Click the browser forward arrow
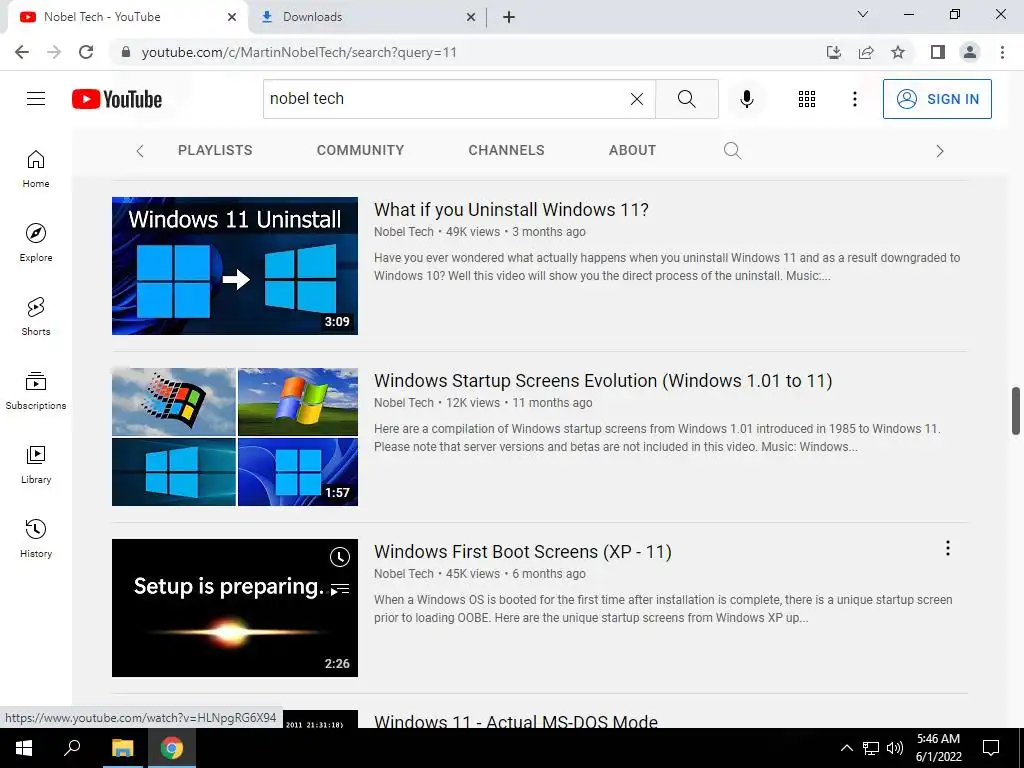1024x768 pixels. (54, 52)
